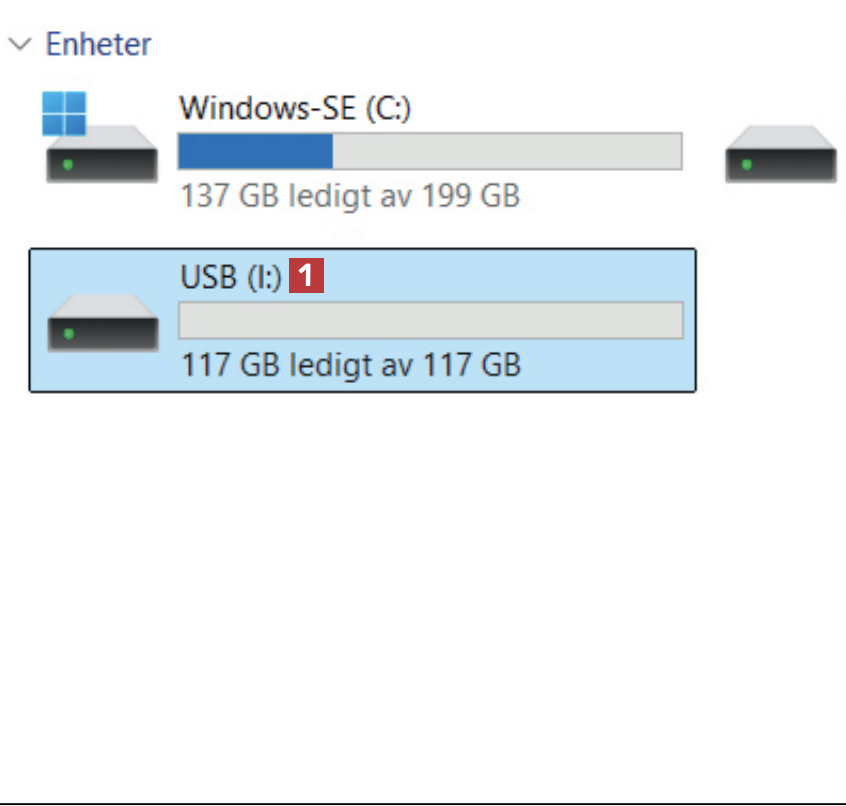This screenshot has height=806, width=846.
Task: Select the partially visible drive icon at right edge
Action: click(x=781, y=153)
